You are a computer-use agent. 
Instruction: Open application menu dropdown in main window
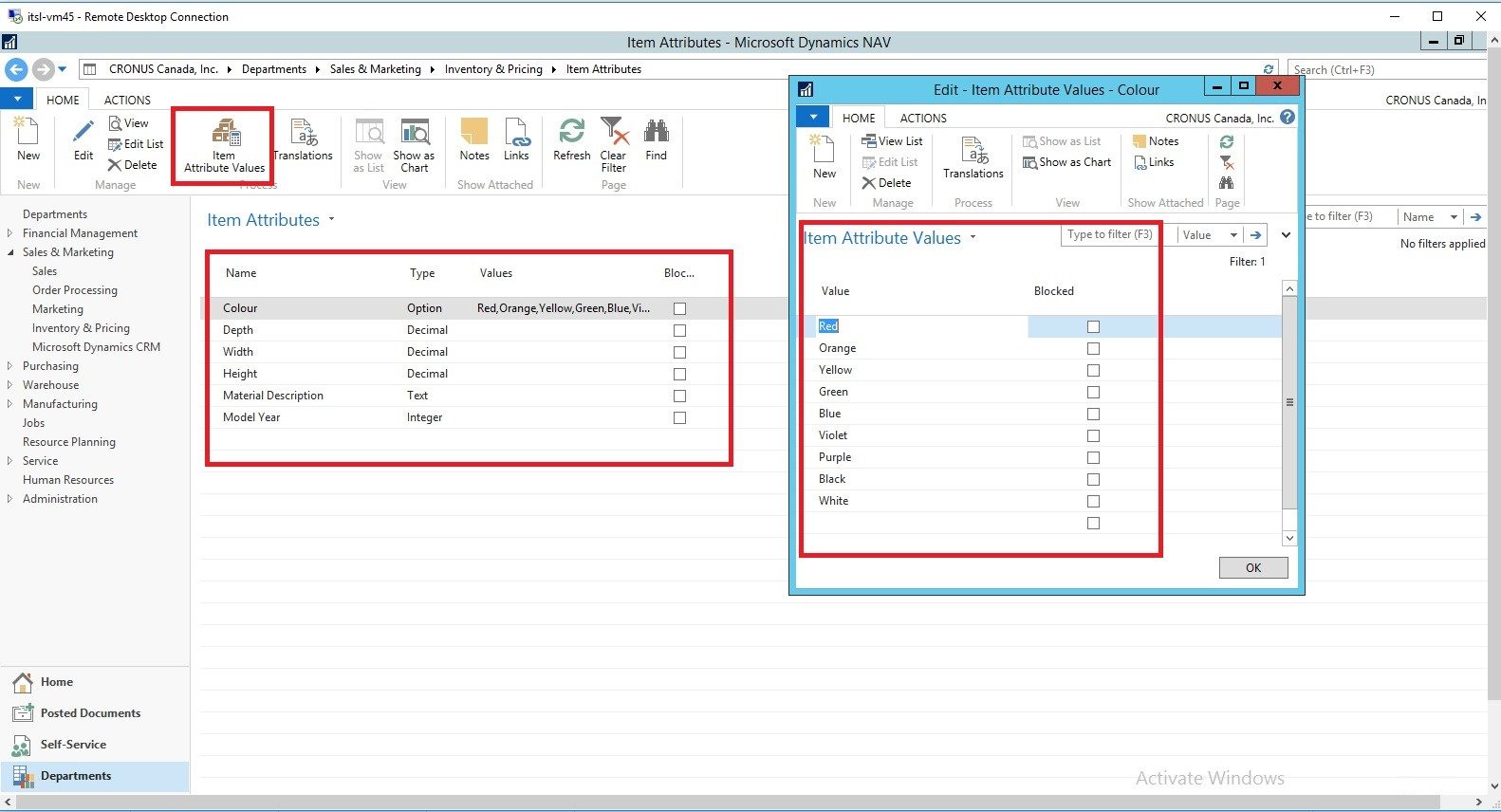coord(17,99)
